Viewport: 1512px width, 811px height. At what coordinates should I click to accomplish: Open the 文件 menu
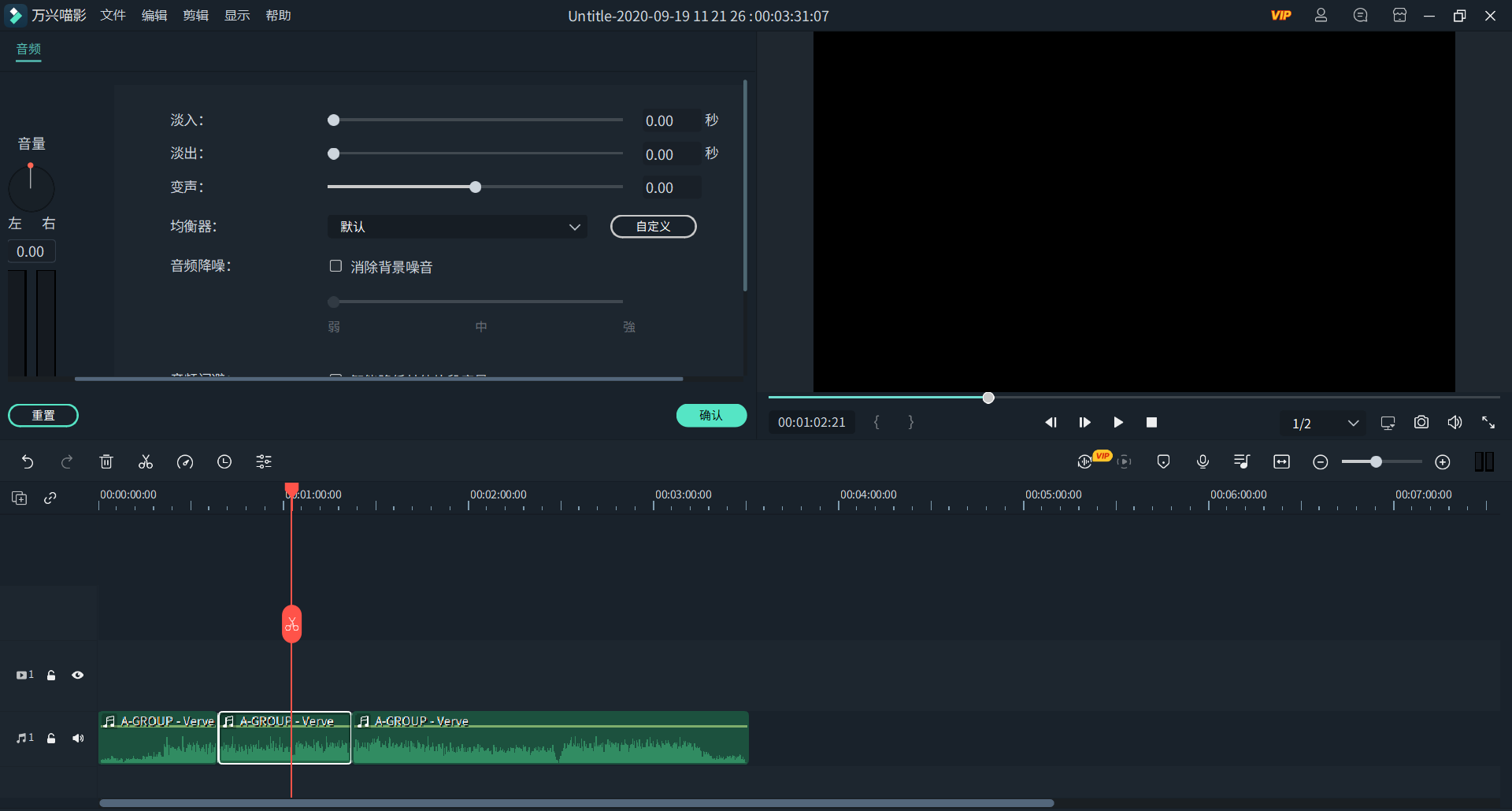[x=113, y=16]
